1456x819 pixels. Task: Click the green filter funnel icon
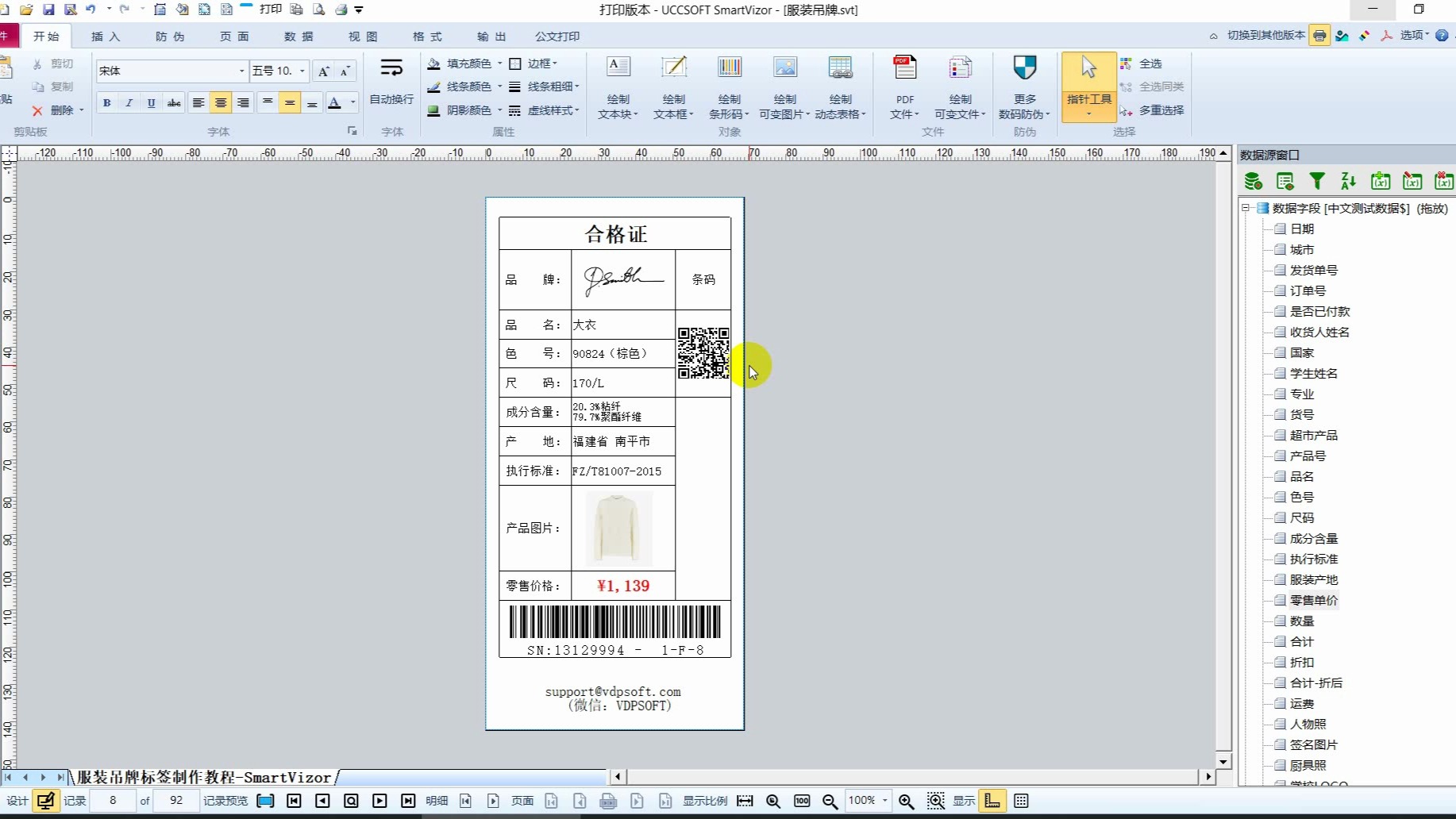point(1317,182)
